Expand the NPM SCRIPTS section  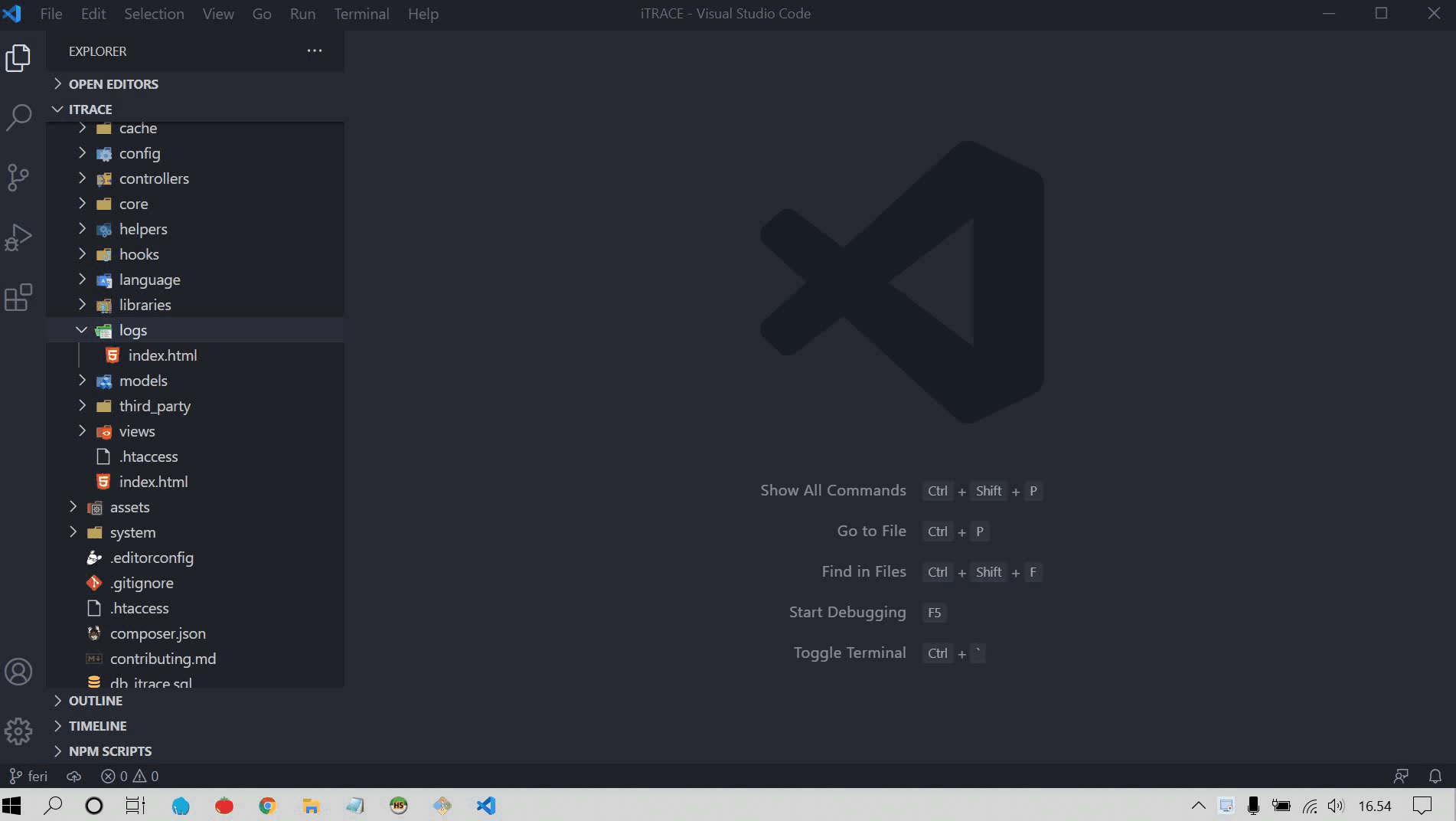coord(195,751)
